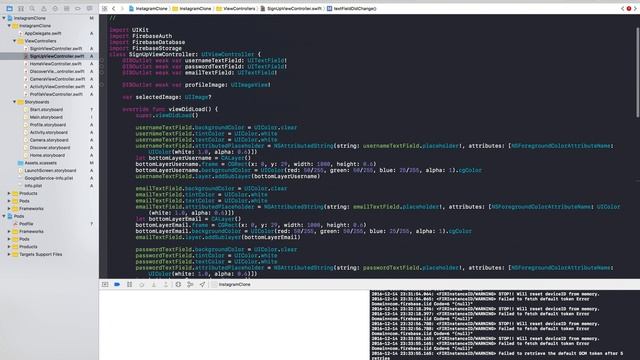Open Camera.storyboard
Image resolution: width=640 pixels, height=360 pixels.
point(49,140)
